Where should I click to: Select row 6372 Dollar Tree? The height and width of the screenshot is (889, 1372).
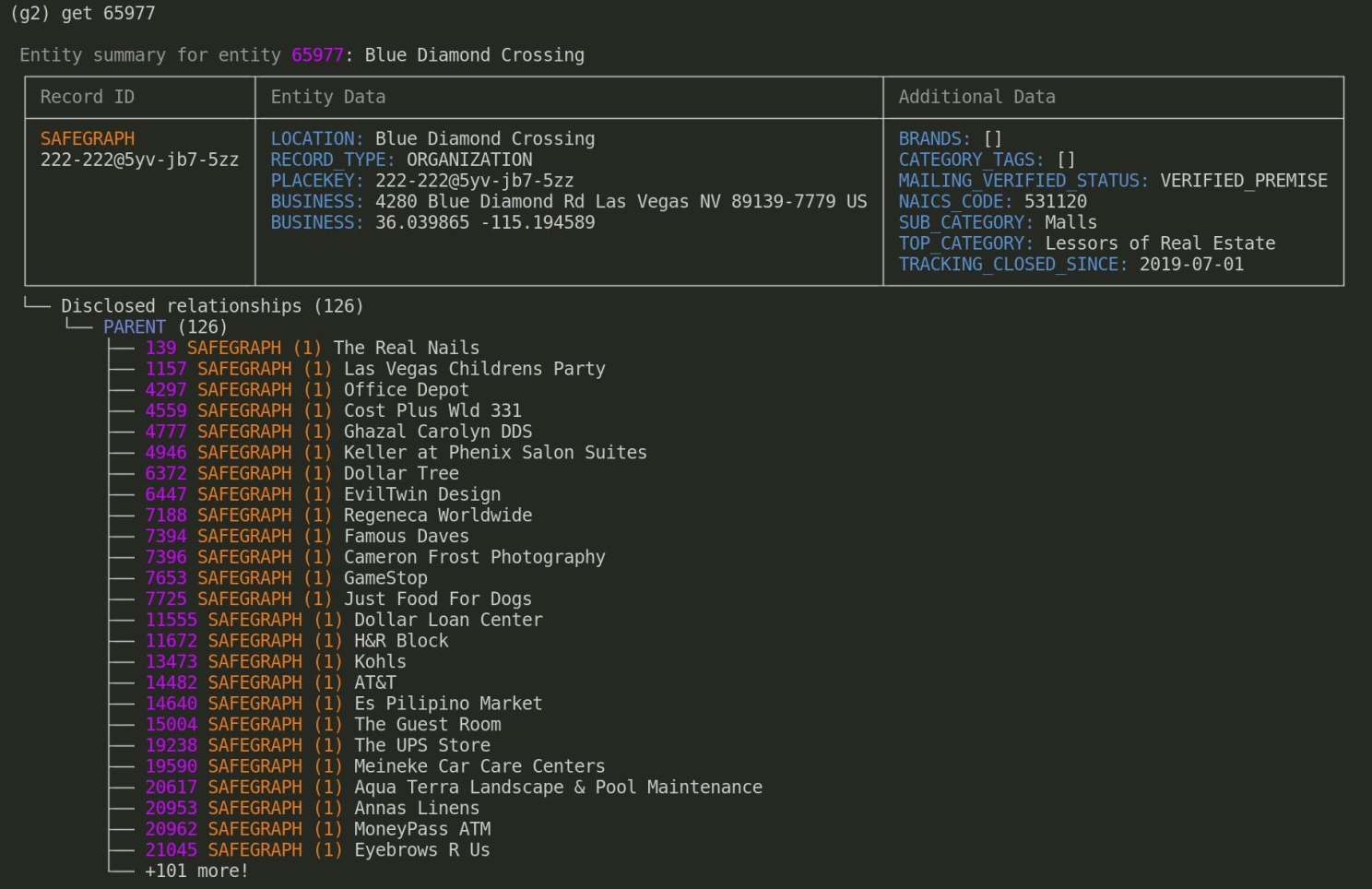pyautogui.click(x=302, y=473)
